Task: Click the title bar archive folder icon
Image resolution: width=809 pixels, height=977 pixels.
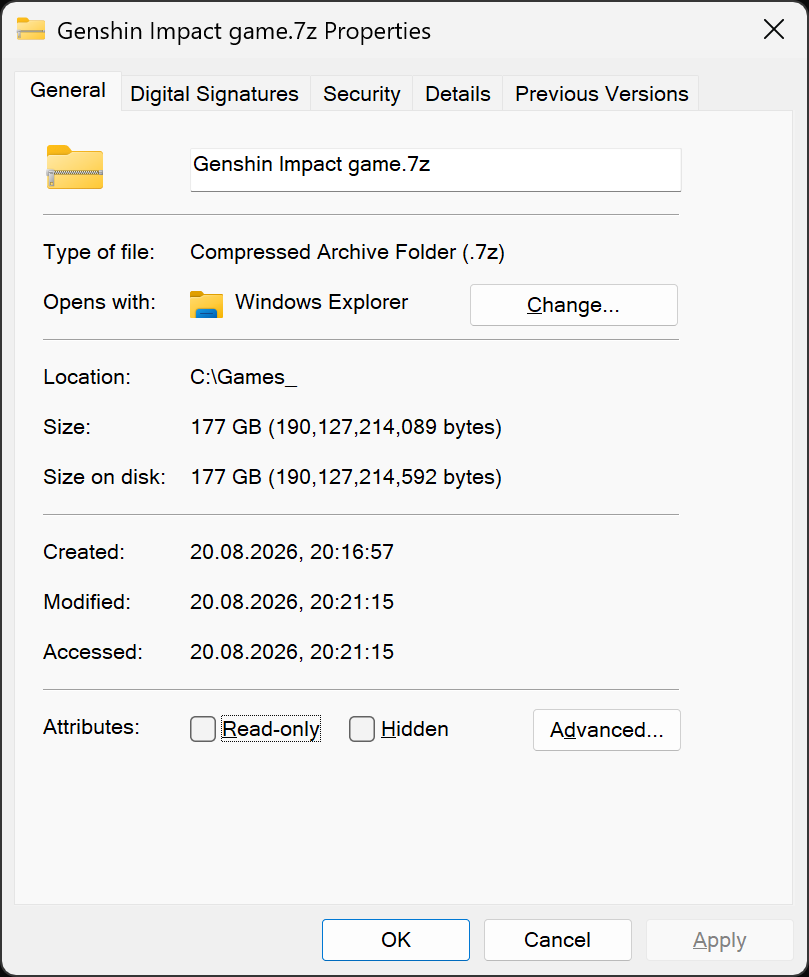Action: coord(31,29)
